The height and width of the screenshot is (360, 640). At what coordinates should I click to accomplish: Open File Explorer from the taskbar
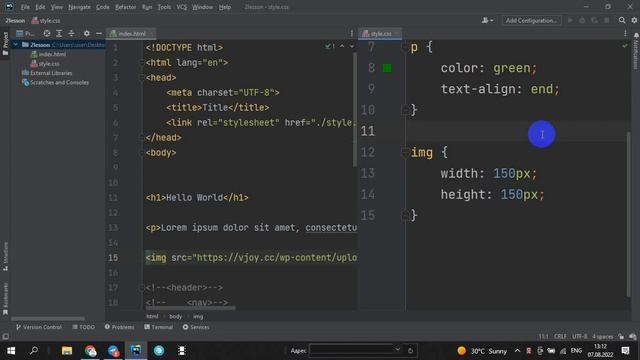pyautogui.click(x=67, y=351)
